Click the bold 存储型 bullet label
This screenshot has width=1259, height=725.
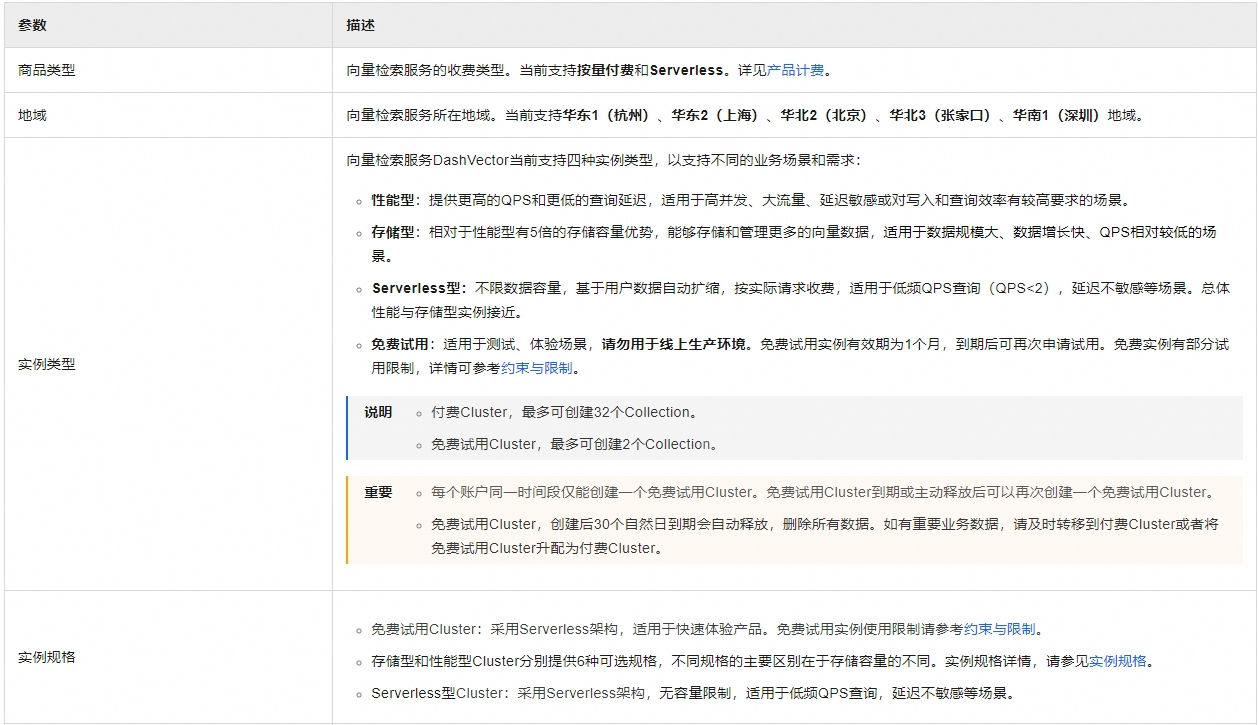(x=392, y=232)
